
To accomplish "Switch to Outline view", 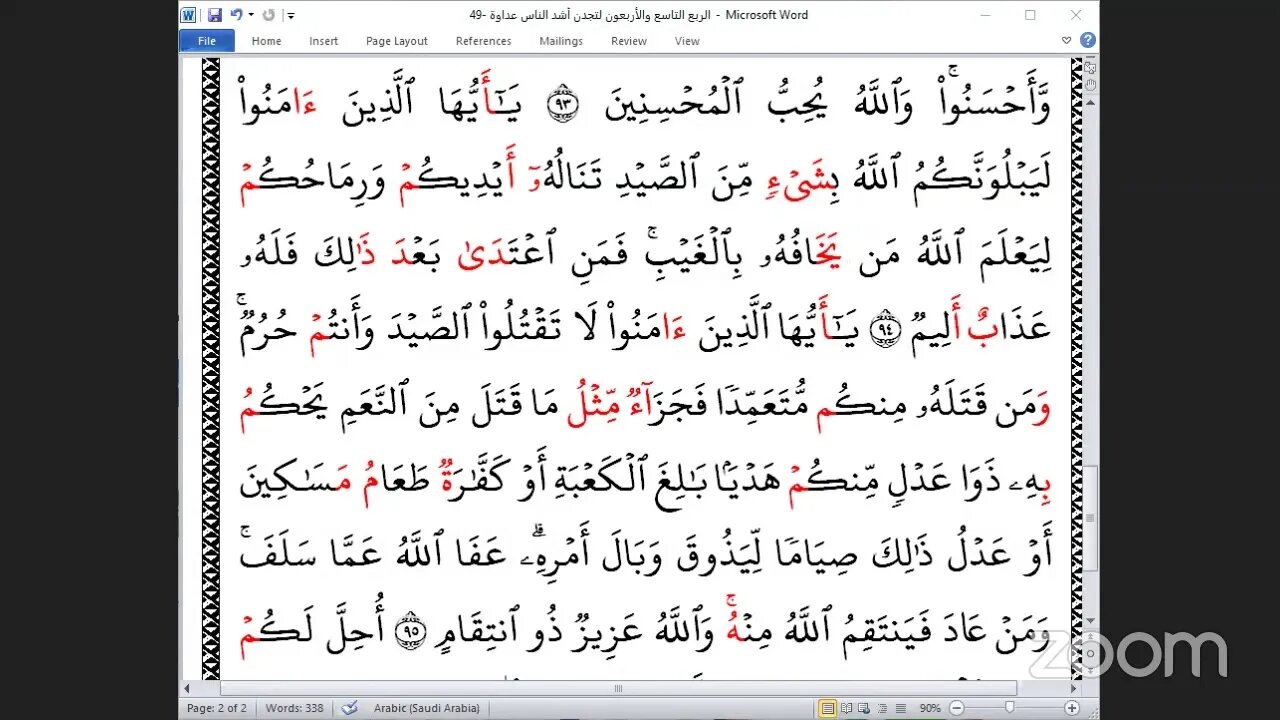I will pyautogui.click(x=882, y=708).
